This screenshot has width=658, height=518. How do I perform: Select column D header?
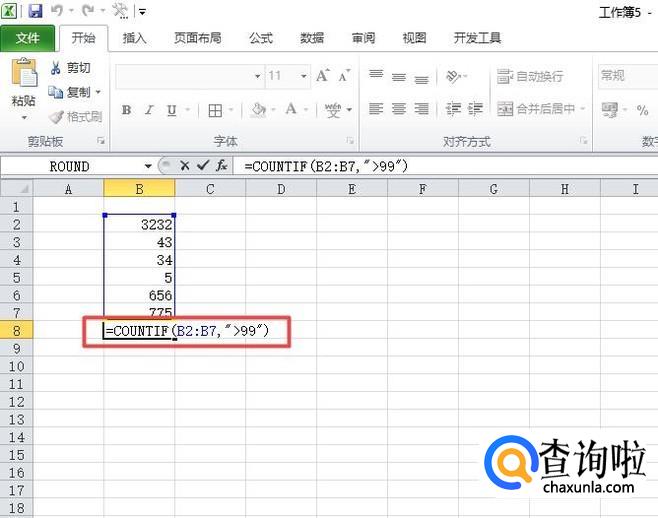281,189
